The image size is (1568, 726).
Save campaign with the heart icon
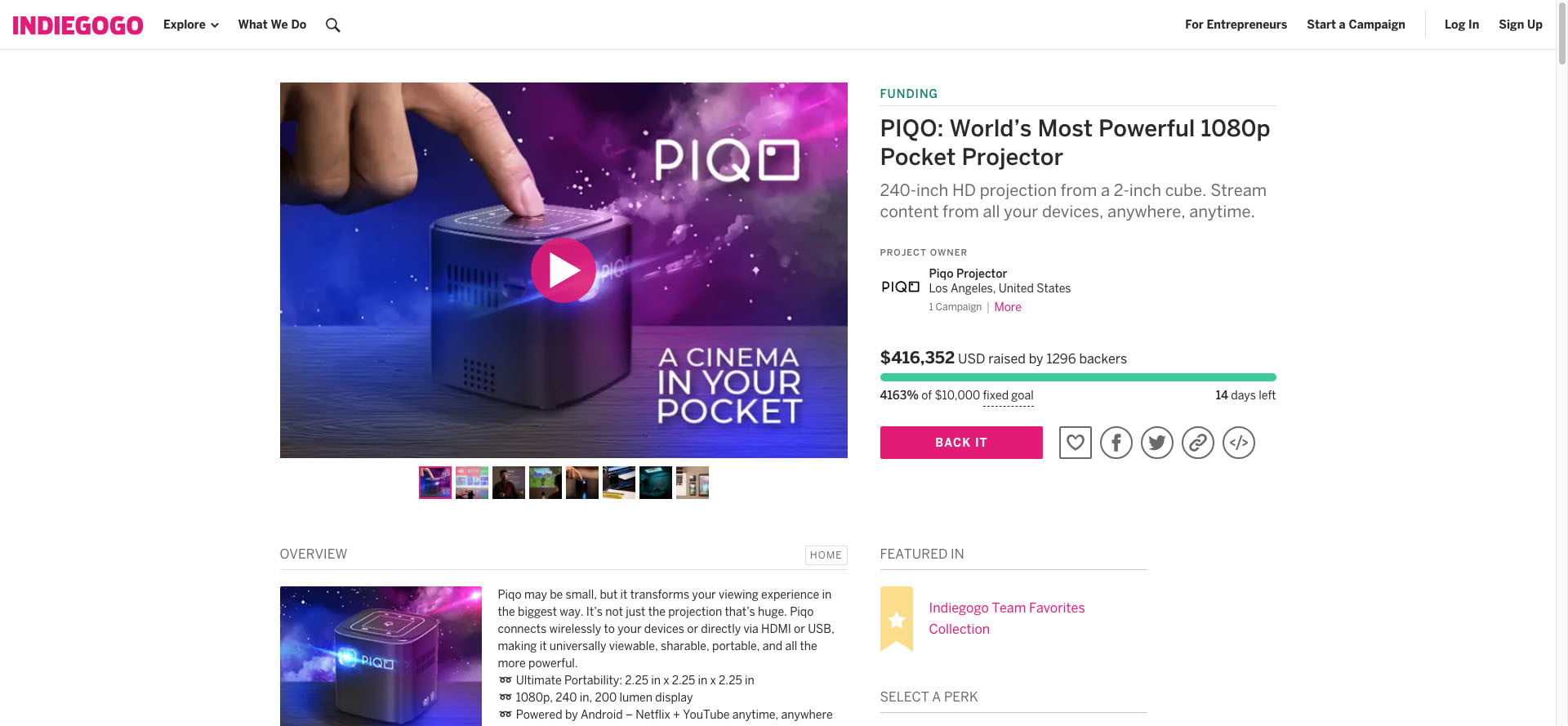click(1075, 443)
